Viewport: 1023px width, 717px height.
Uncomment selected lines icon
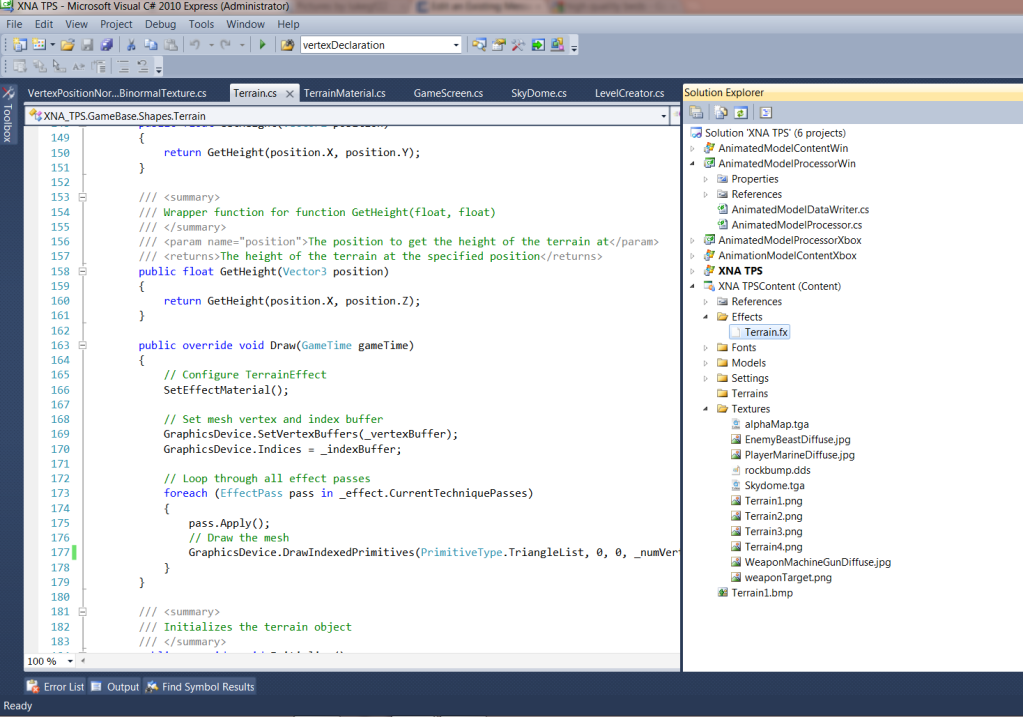point(142,66)
